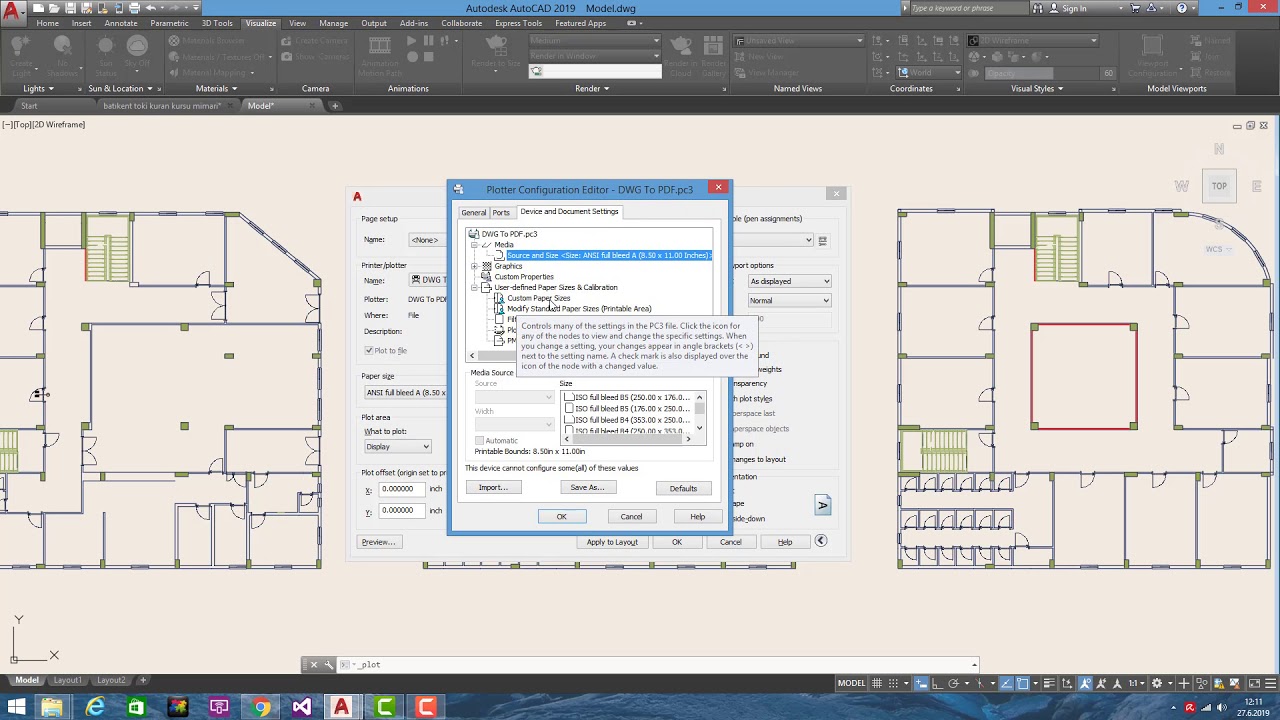Click Cancel in Plotter Configuration Editor
The height and width of the screenshot is (720, 1280).
point(631,516)
